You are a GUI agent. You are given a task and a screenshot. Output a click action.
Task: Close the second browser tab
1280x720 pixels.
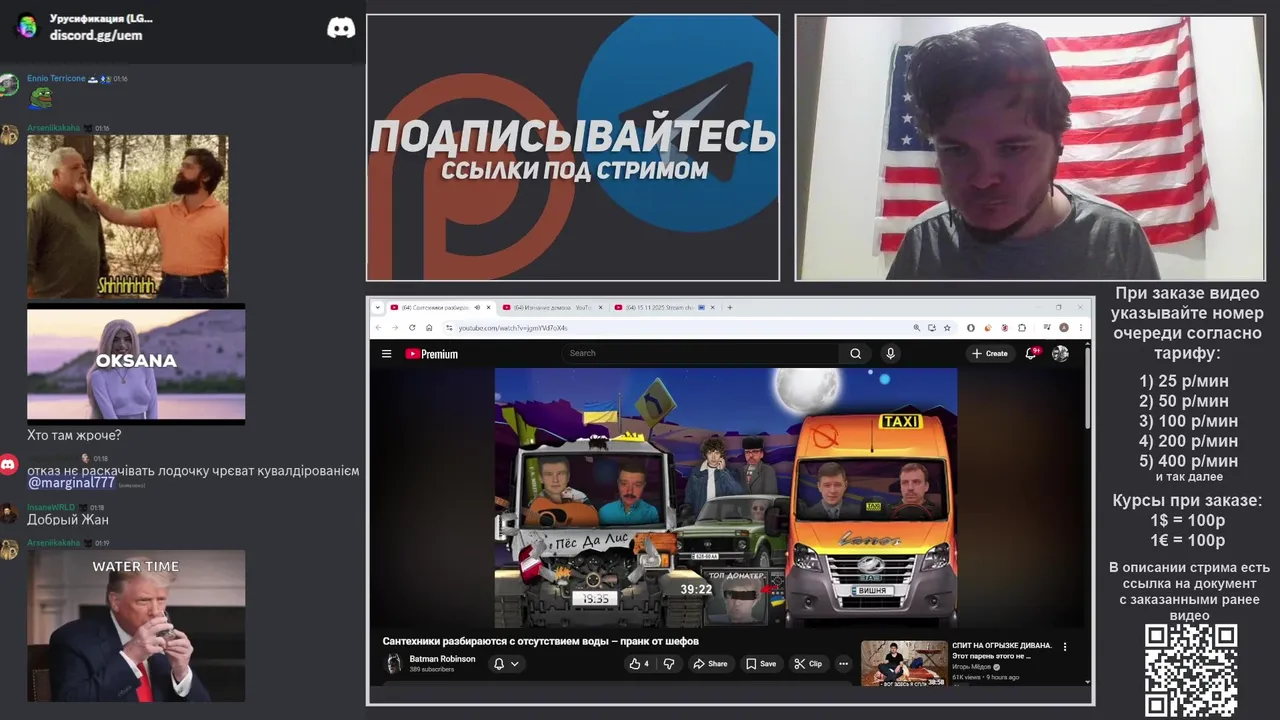pos(601,307)
